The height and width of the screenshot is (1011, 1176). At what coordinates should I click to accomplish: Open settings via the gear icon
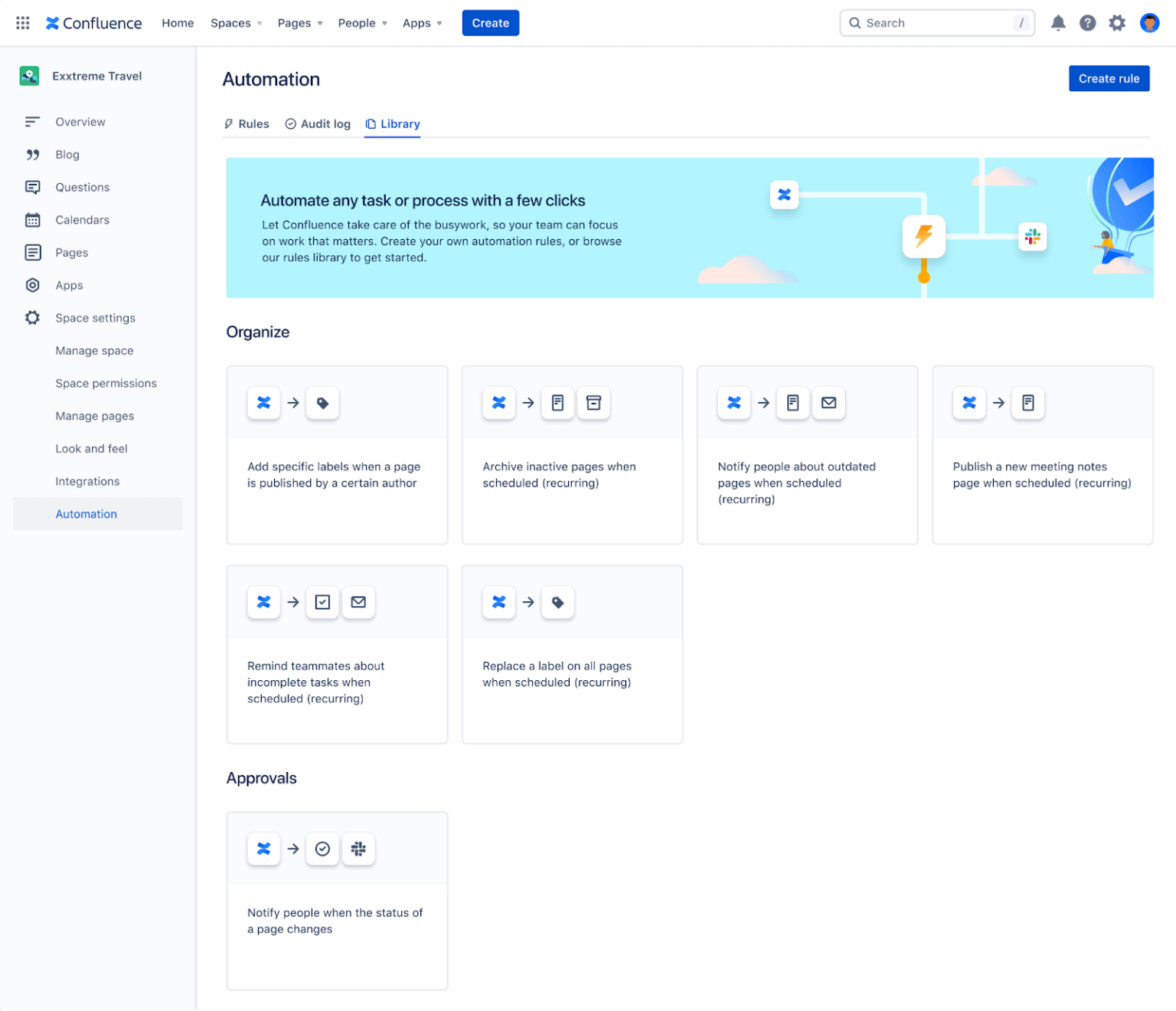tap(1117, 22)
